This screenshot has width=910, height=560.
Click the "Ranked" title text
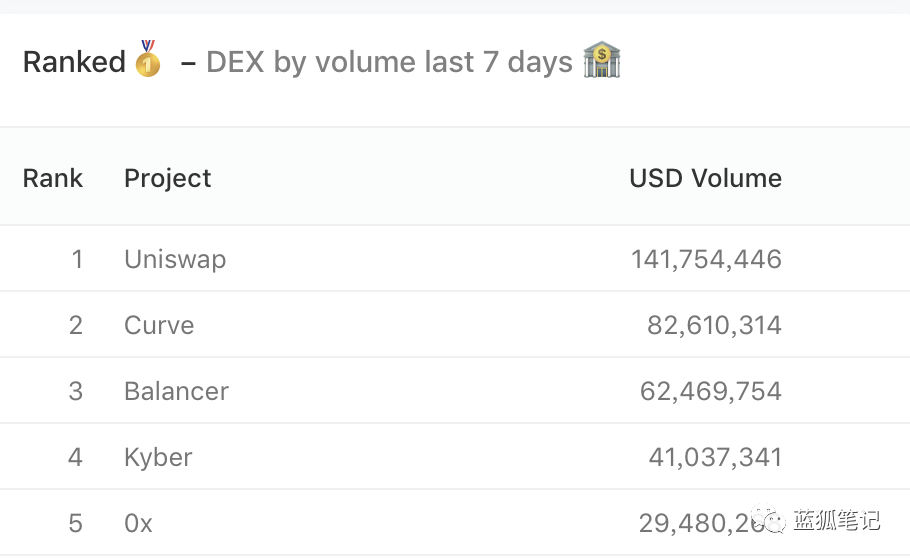[74, 62]
